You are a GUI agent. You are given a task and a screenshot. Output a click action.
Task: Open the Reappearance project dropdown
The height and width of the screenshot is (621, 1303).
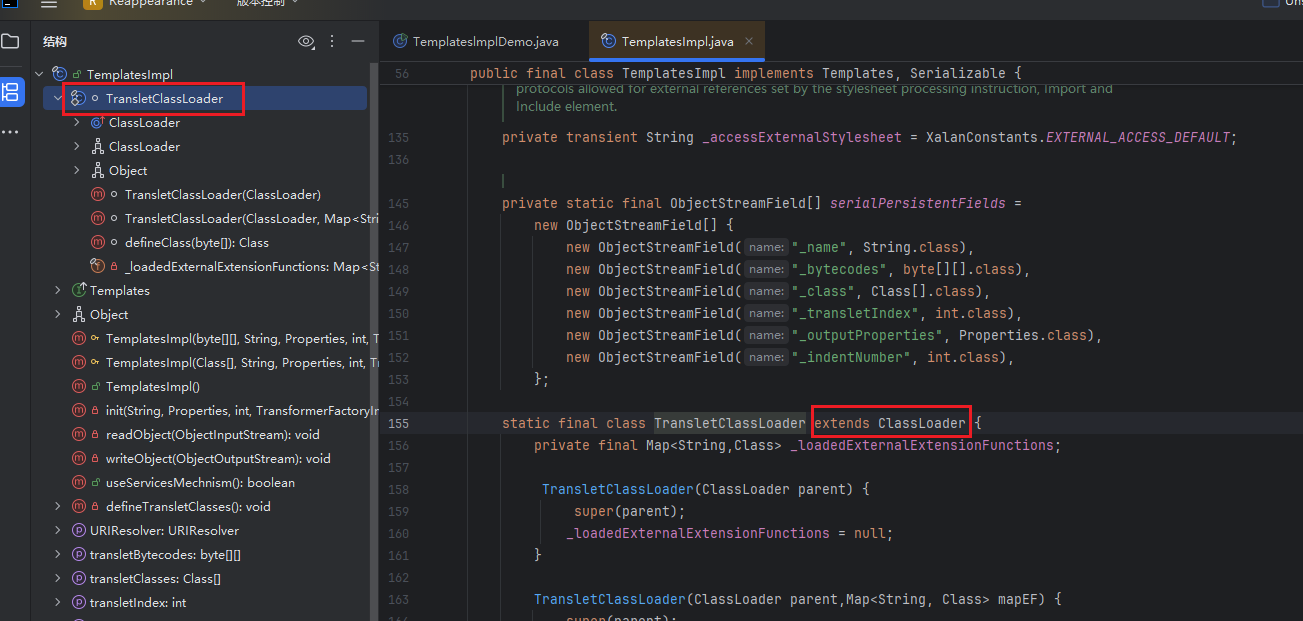[145, 4]
